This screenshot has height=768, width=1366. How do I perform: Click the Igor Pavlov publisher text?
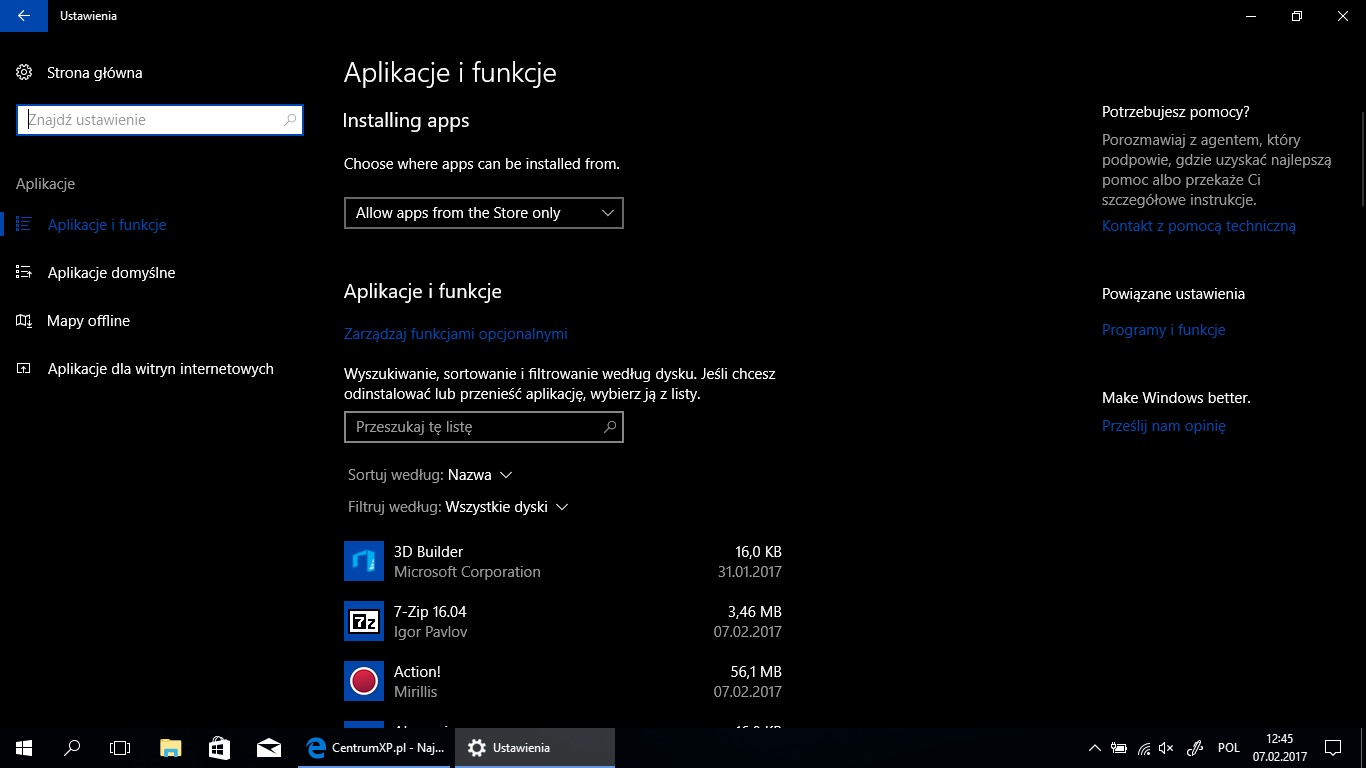[x=431, y=632]
